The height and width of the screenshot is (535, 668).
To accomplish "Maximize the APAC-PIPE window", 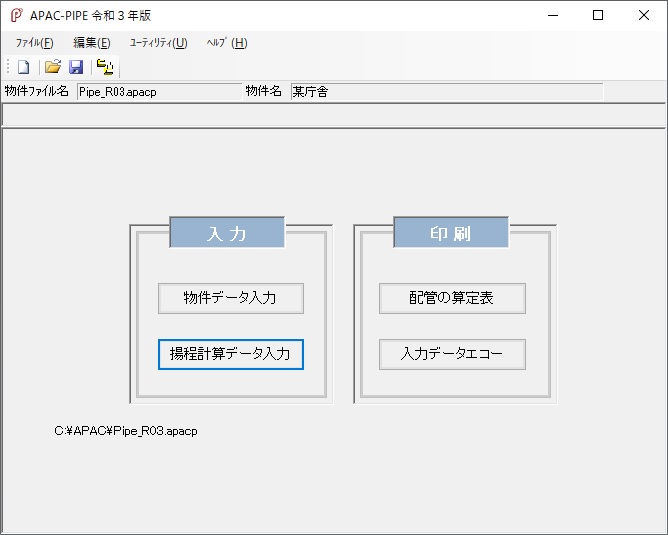I will (x=598, y=15).
